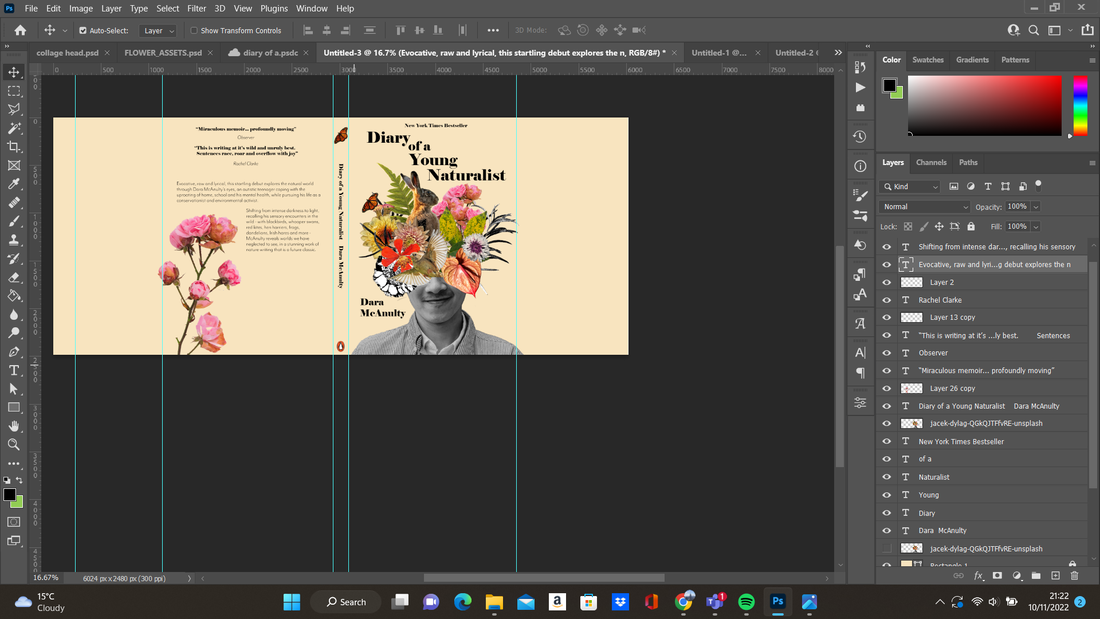Add a layer style with fx button
The image size is (1100, 619).
tap(978, 575)
